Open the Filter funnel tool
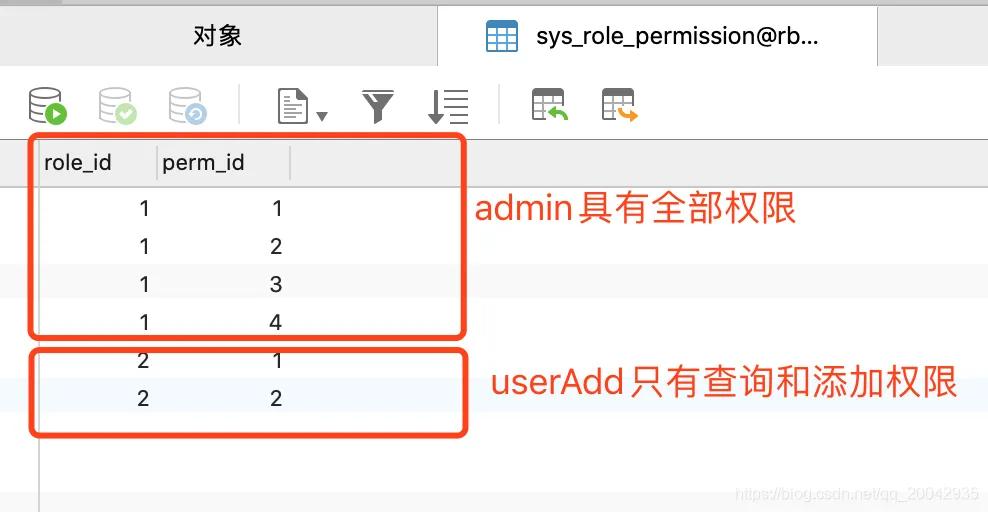This screenshot has height=512, width=988. click(378, 105)
